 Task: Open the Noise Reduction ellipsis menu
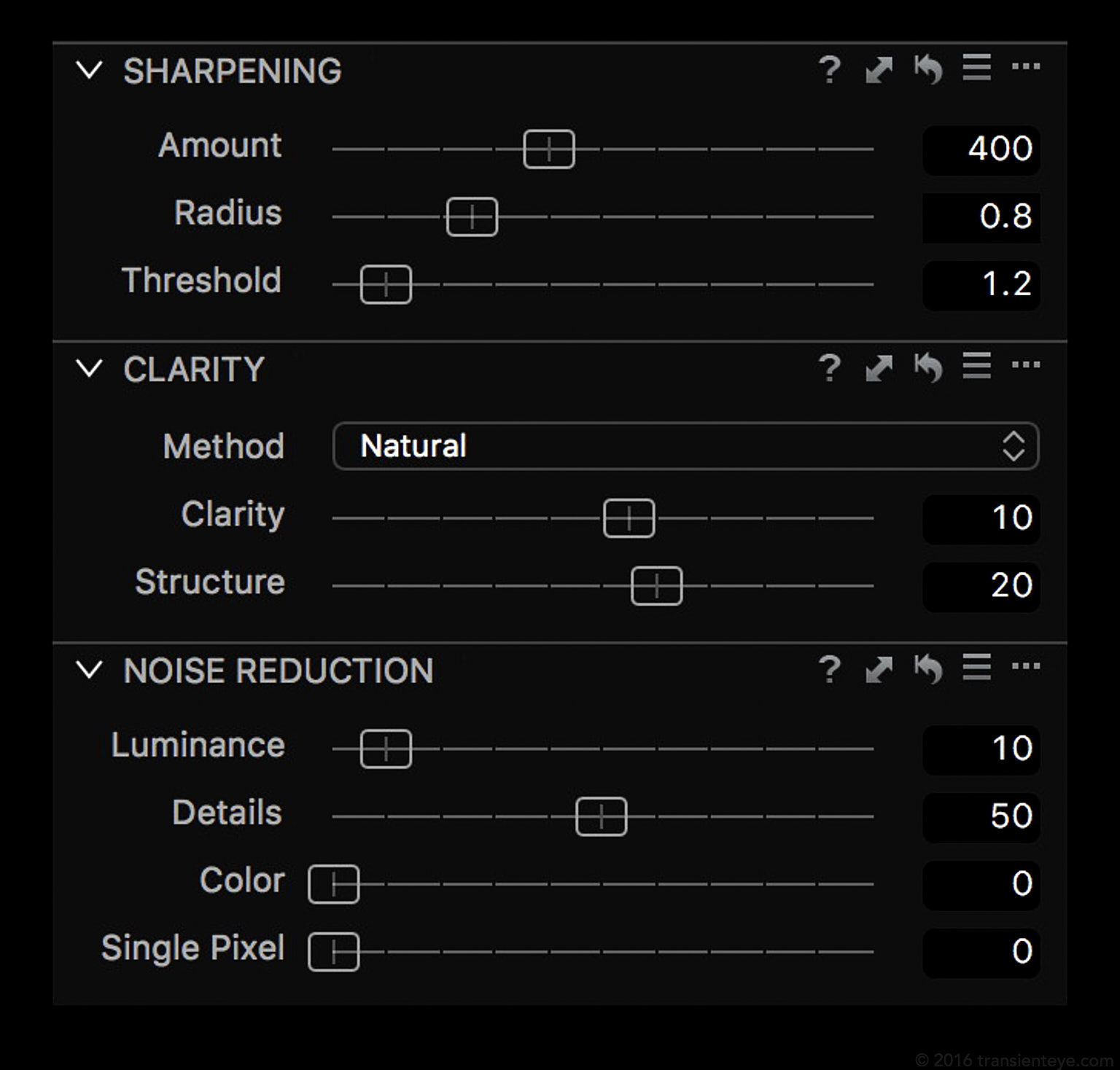coord(1026,666)
